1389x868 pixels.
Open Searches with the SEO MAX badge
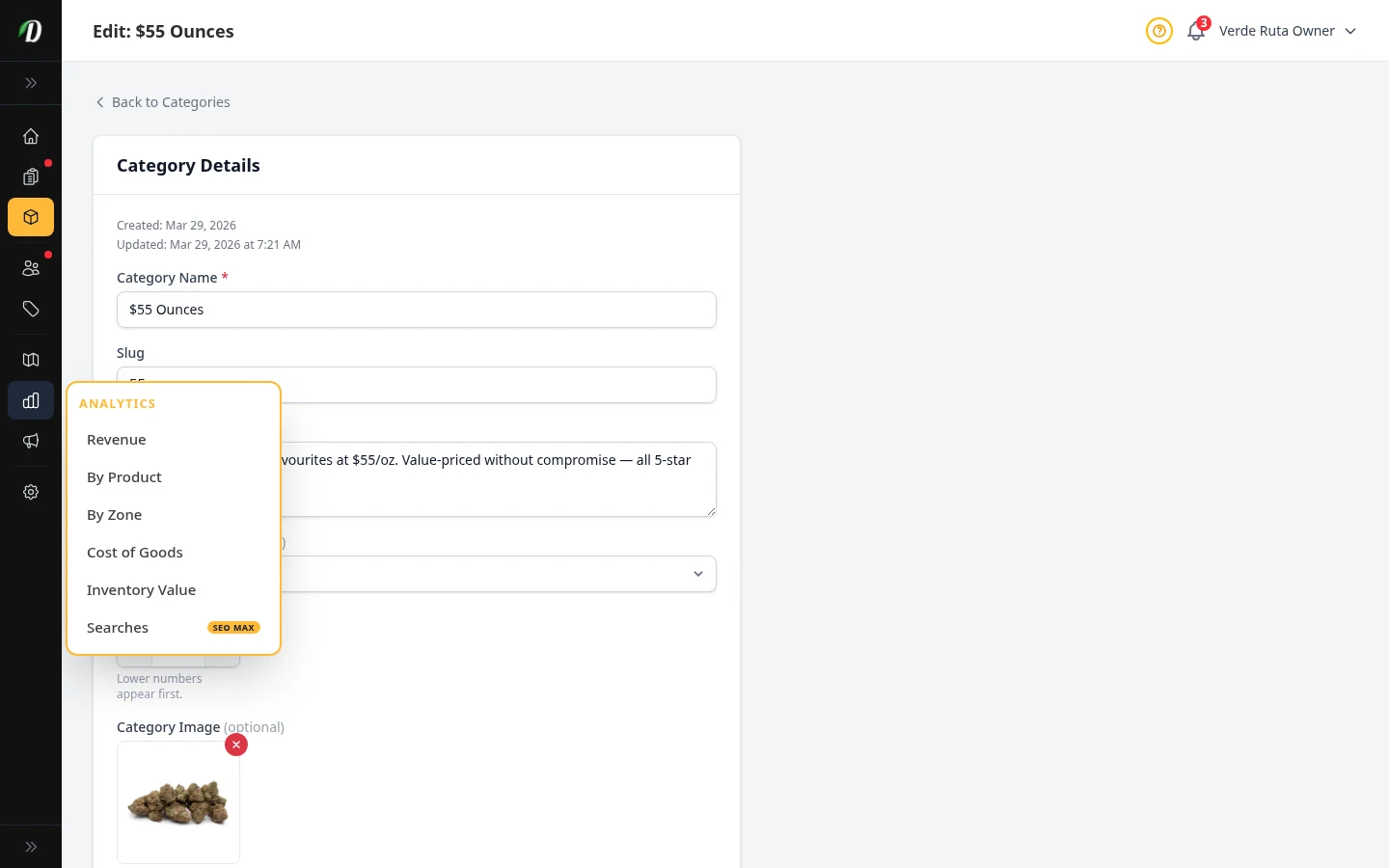coord(118,627)
